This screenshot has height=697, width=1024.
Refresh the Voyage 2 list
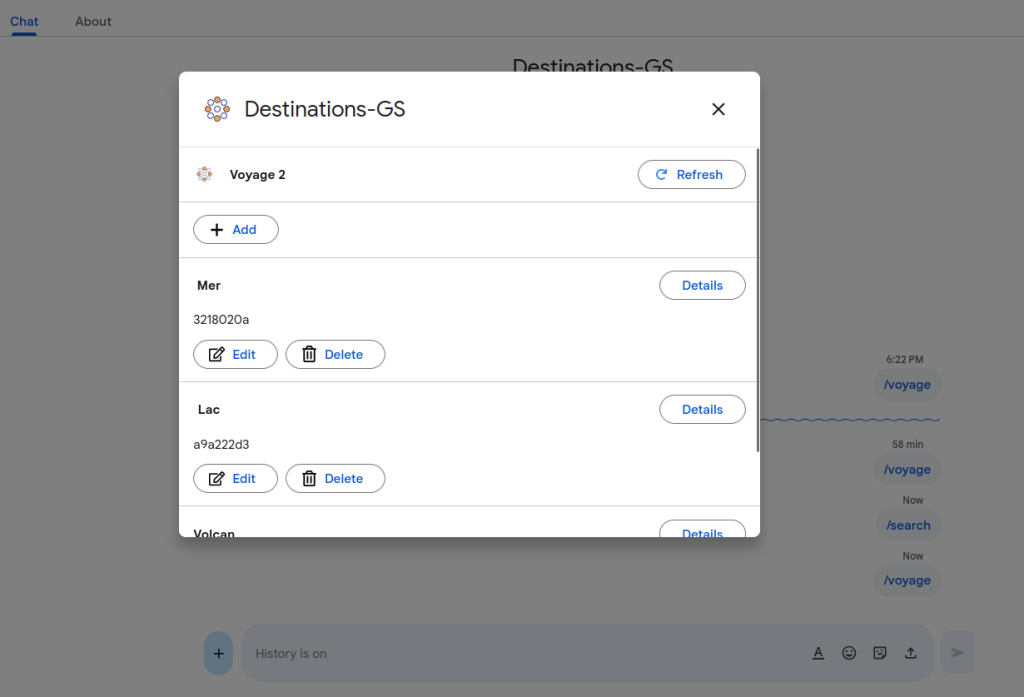(x=691, y=174)
